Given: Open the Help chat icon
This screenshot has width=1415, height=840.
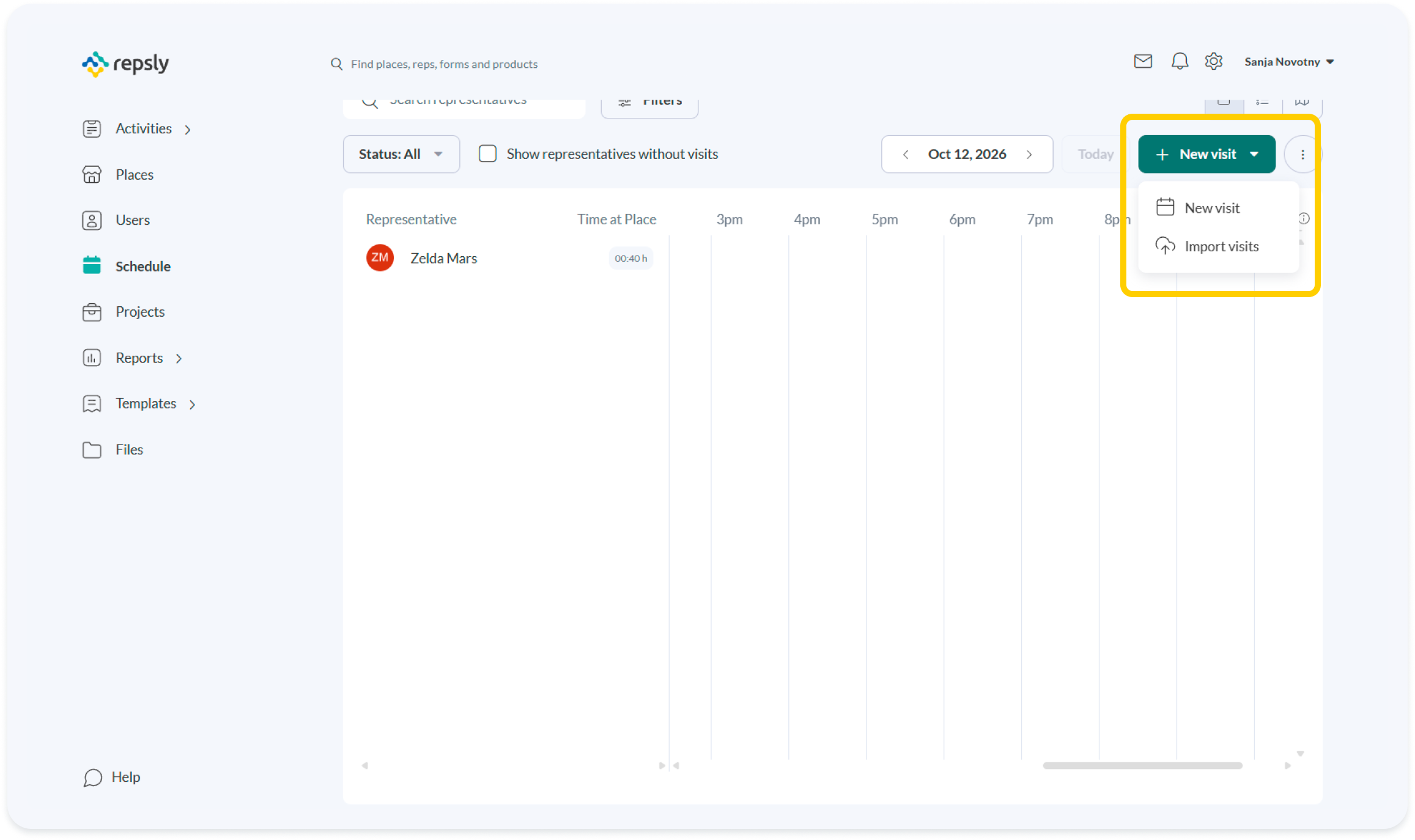Looking at the screenshot, I should [x=92, y=777].
